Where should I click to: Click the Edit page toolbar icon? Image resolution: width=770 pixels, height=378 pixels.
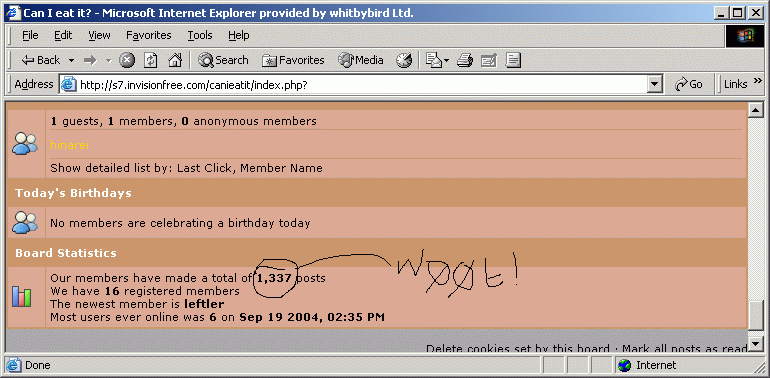pyautogui.click(x=489, y=60)
